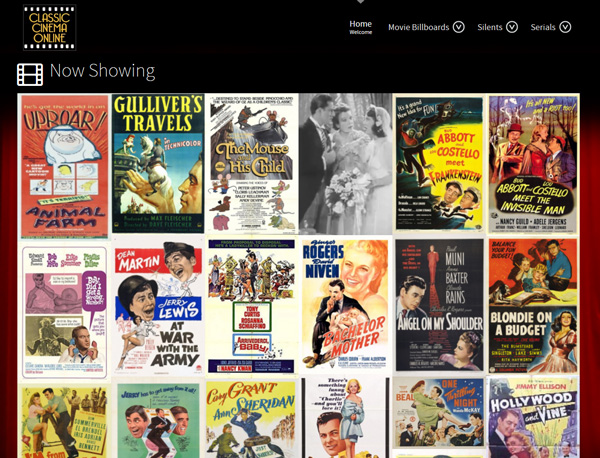Open the Hollywood and Vine poster

tap(533, 418)
